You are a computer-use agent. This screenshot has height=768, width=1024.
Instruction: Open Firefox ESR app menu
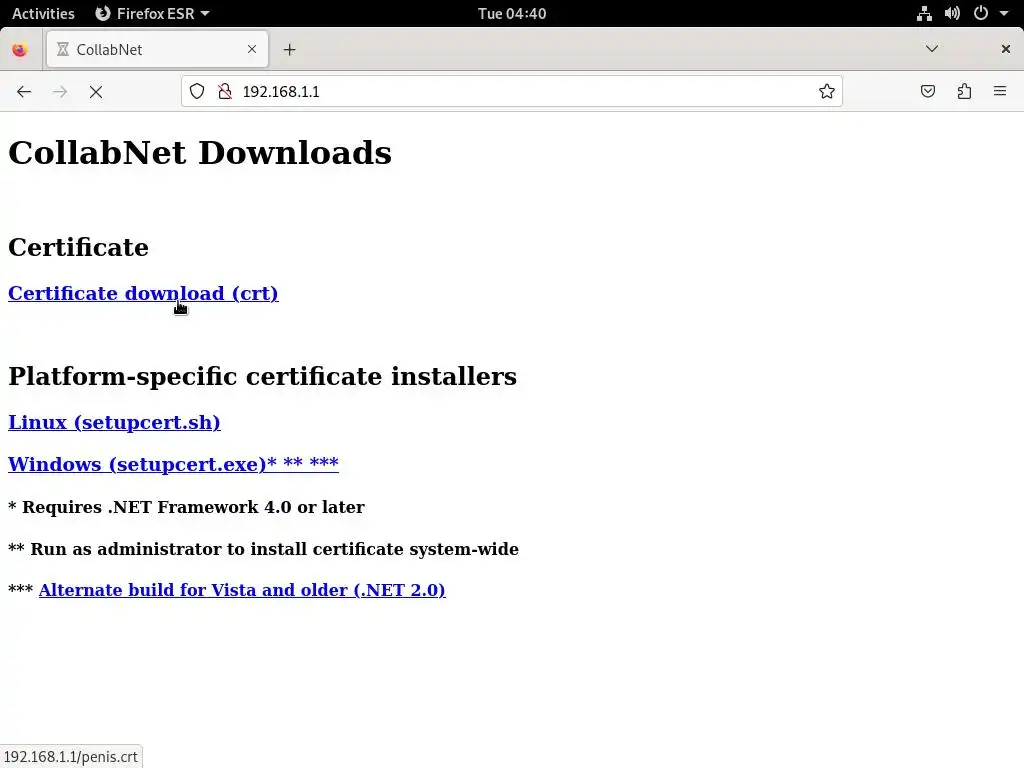pyautogui.click(x=152, y=13)
